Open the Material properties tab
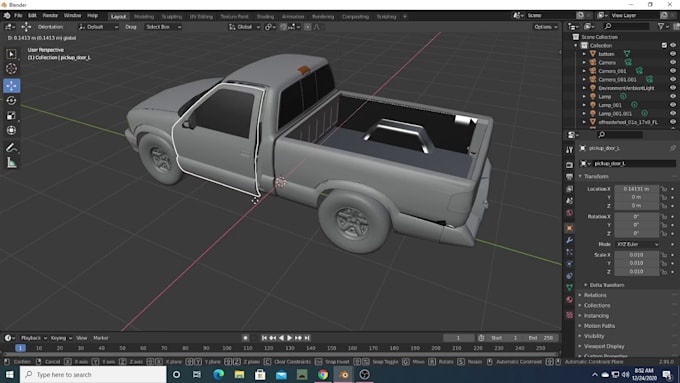 point(569,299)
